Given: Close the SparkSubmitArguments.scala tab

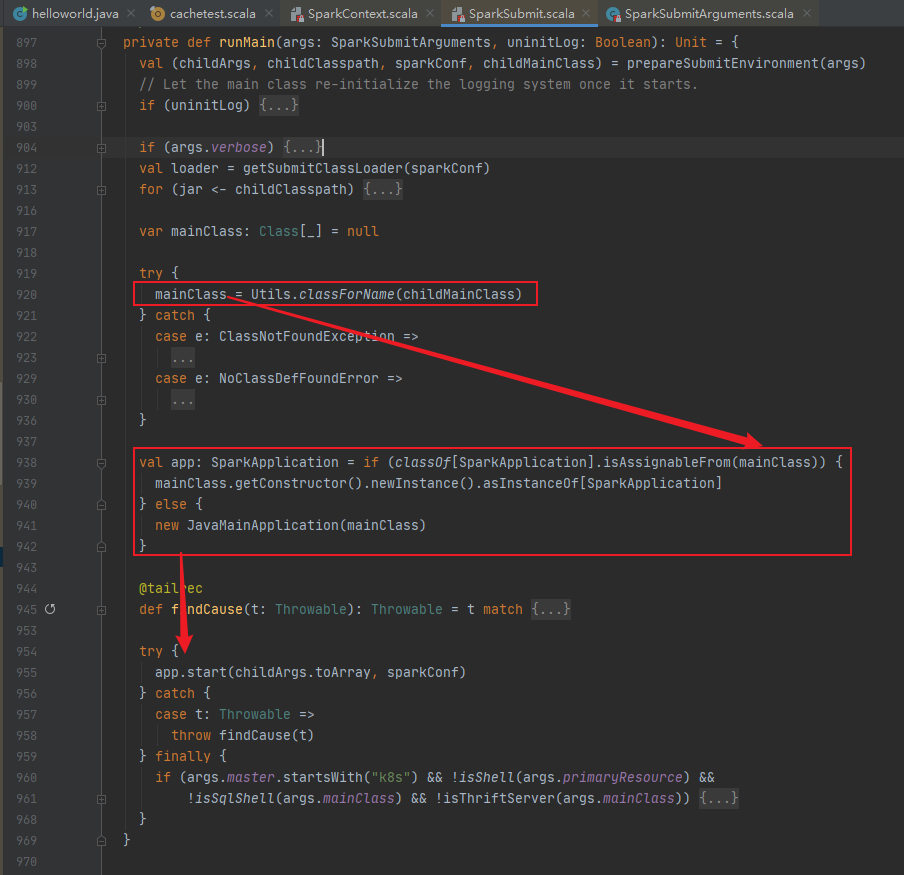Looking at the screenshot, I should tap(807, 13).
